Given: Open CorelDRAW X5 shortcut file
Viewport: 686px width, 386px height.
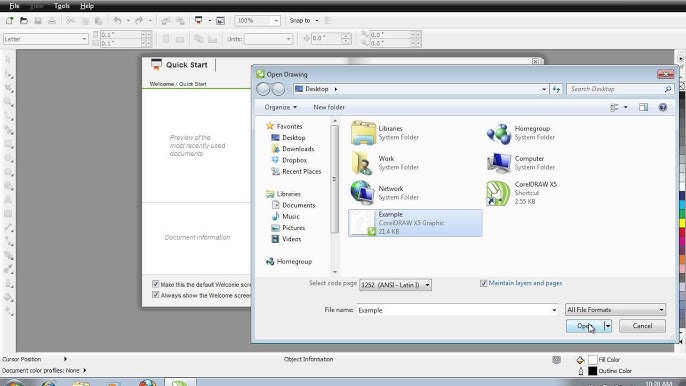Looking at the screenshot, I should click(x=522, y=193).
